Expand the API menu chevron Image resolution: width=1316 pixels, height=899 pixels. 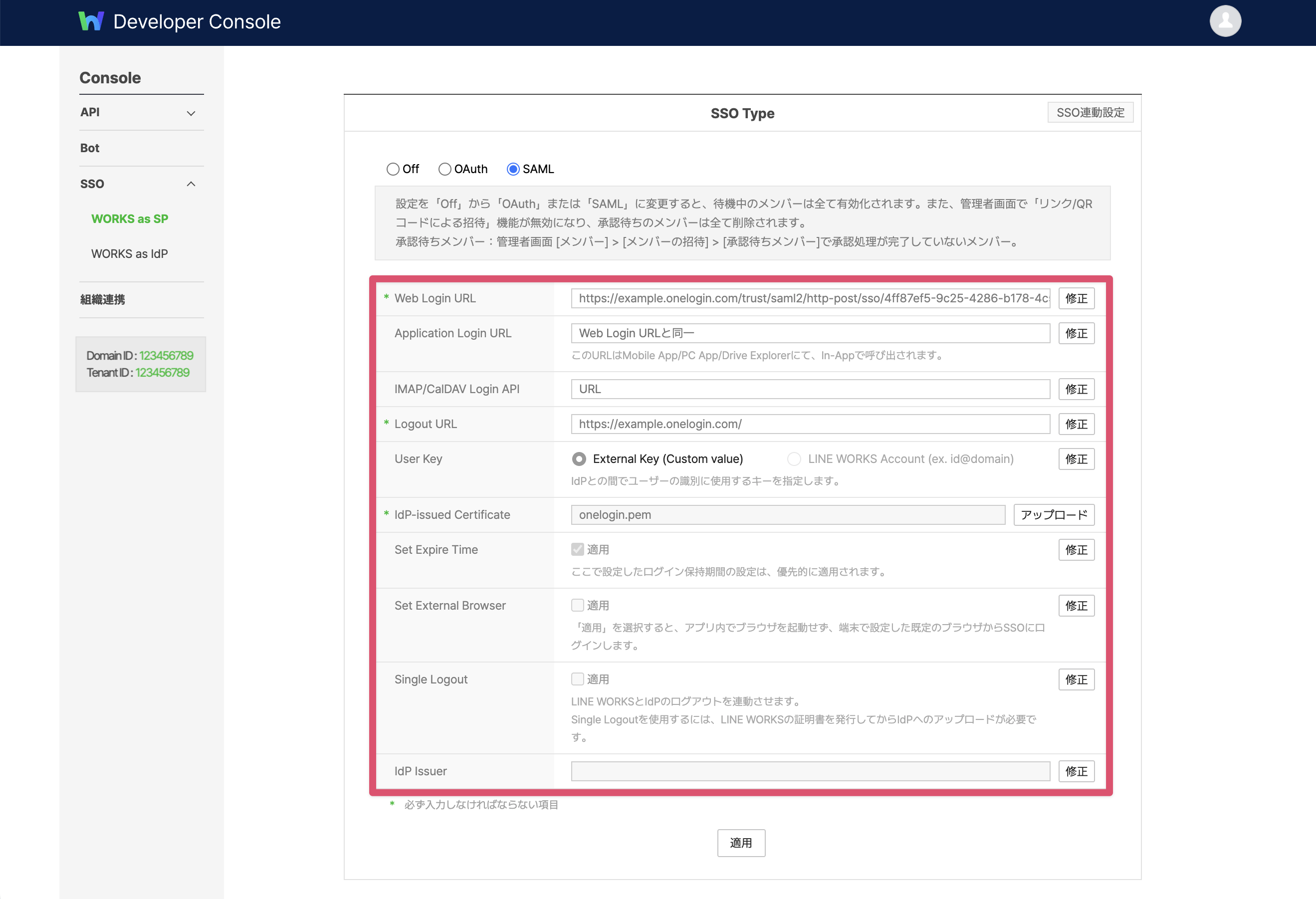point(191,113)
